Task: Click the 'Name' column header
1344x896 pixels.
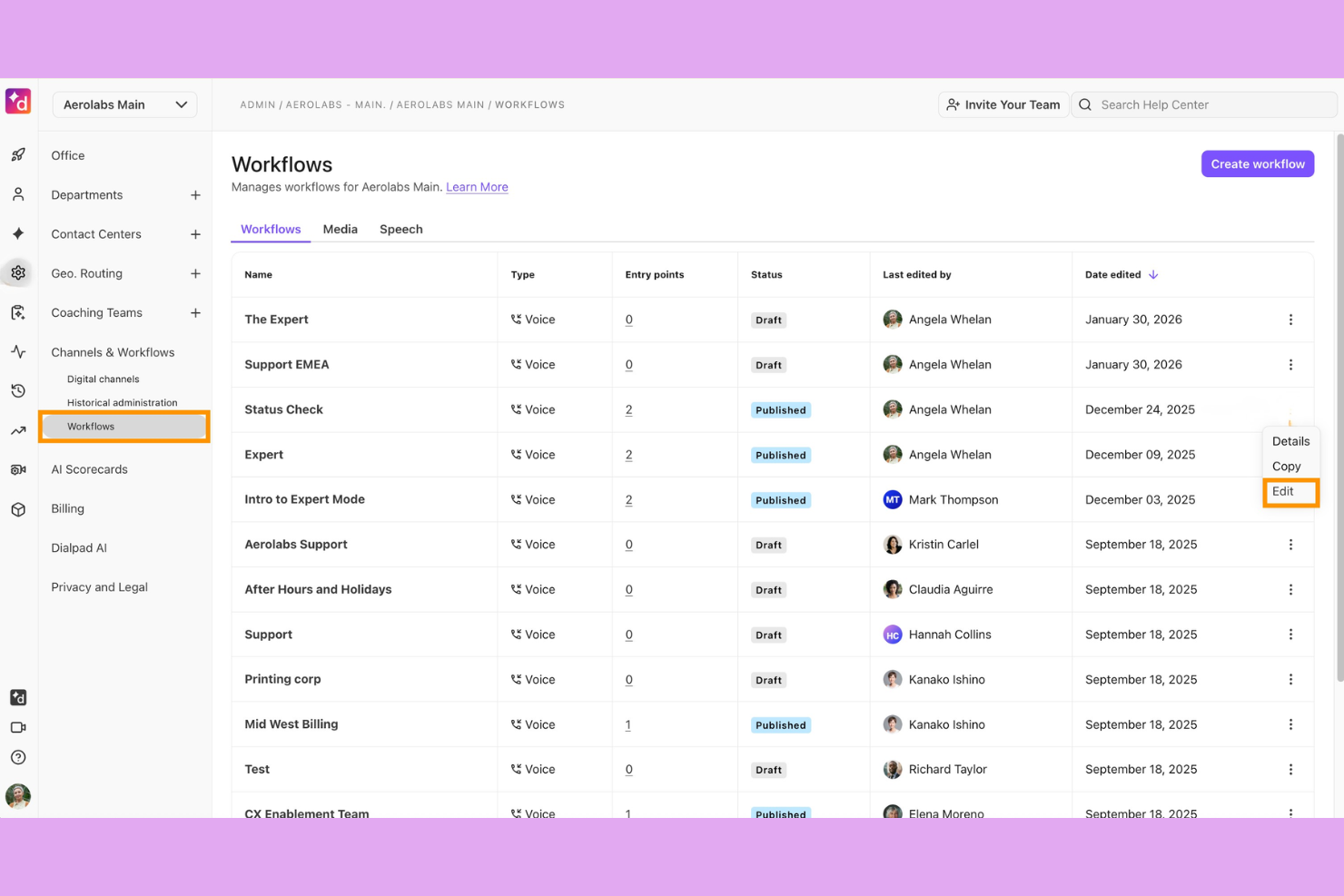Action: coord(258,274)
